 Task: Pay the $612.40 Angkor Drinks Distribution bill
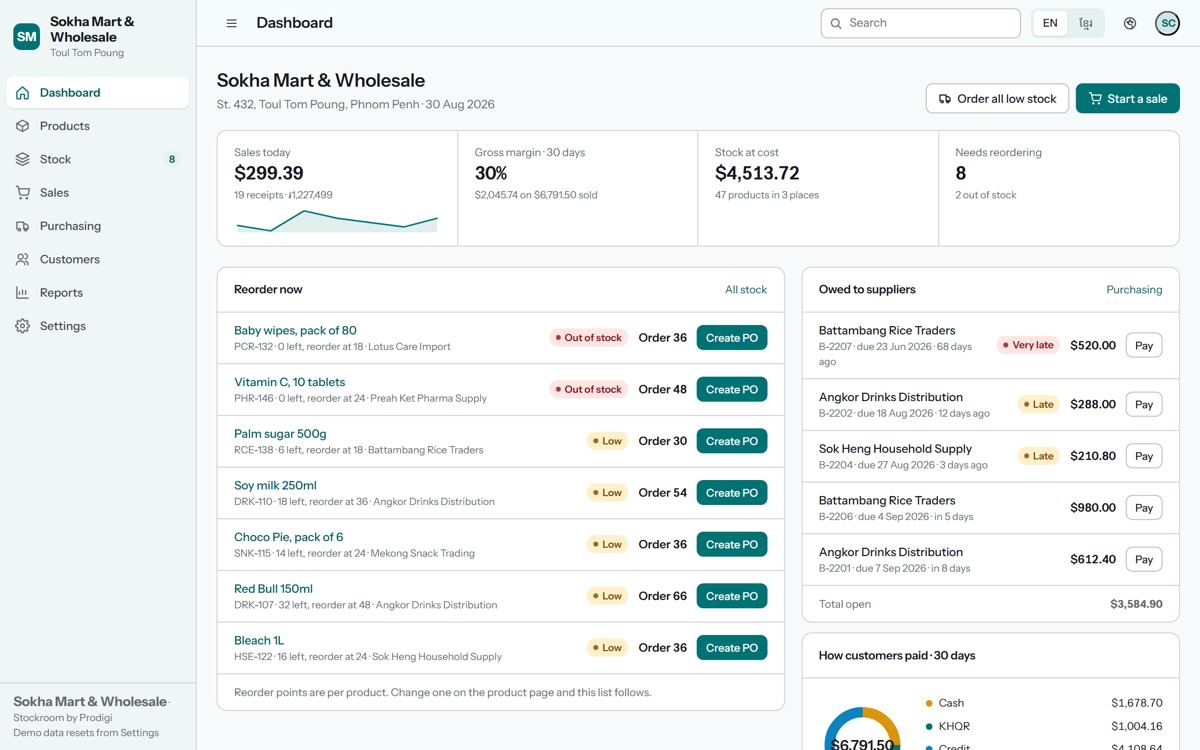click(1144, 559)
